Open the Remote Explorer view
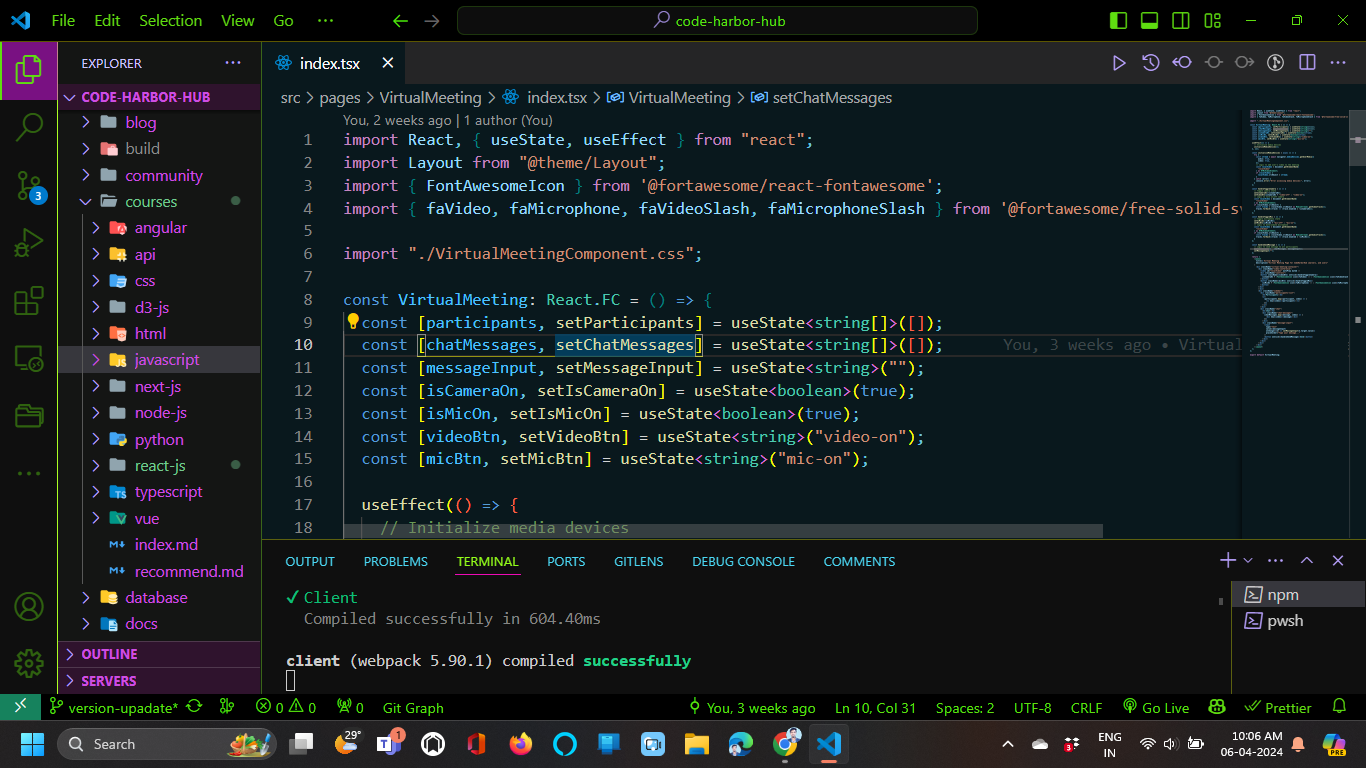The width and height of the screenshot is (1366, 768). click(29, 358)
